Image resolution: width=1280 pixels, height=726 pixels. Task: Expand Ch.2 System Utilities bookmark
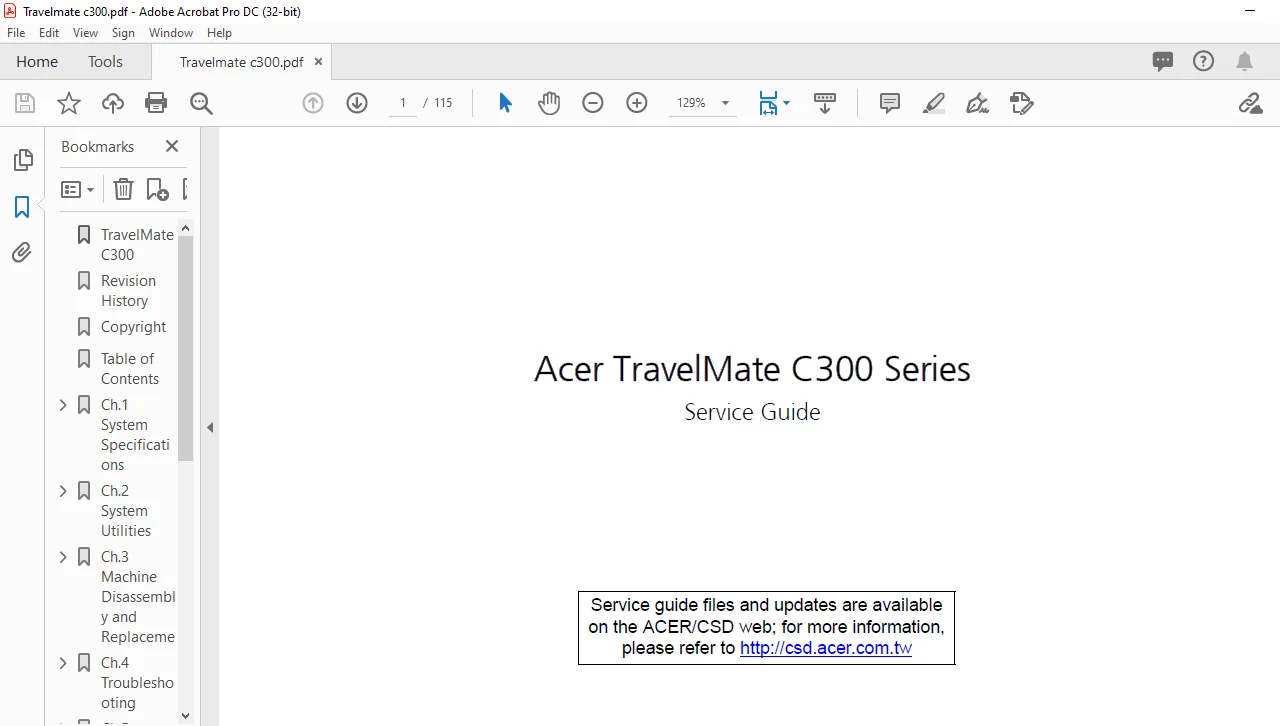[x=63, y=491]
